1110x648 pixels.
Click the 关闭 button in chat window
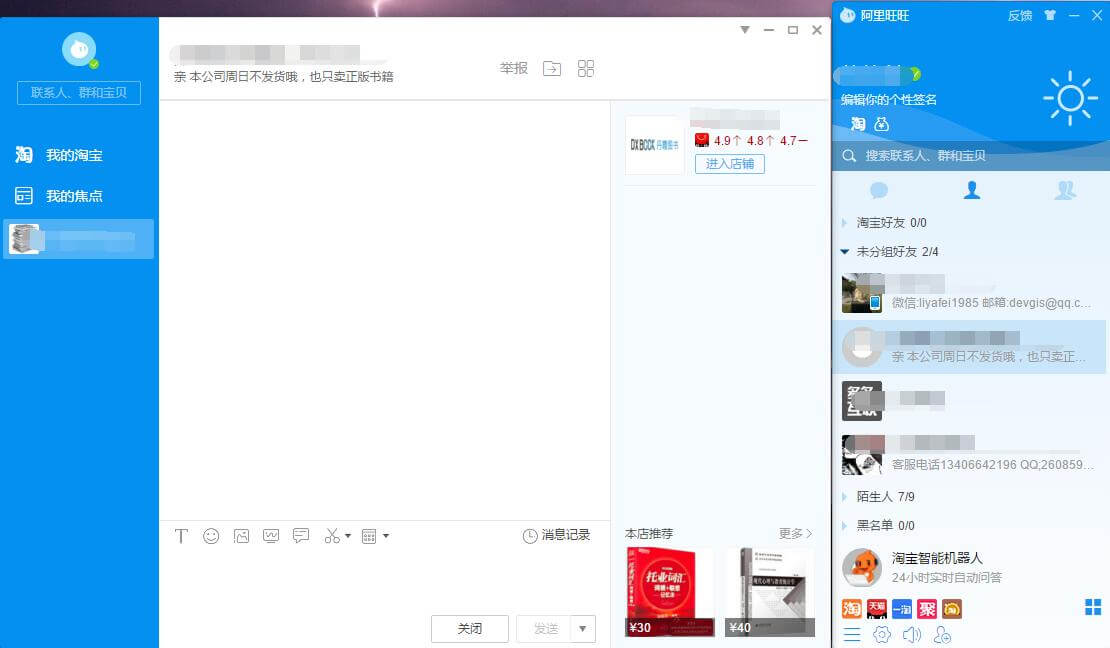[x=470, y=629]
